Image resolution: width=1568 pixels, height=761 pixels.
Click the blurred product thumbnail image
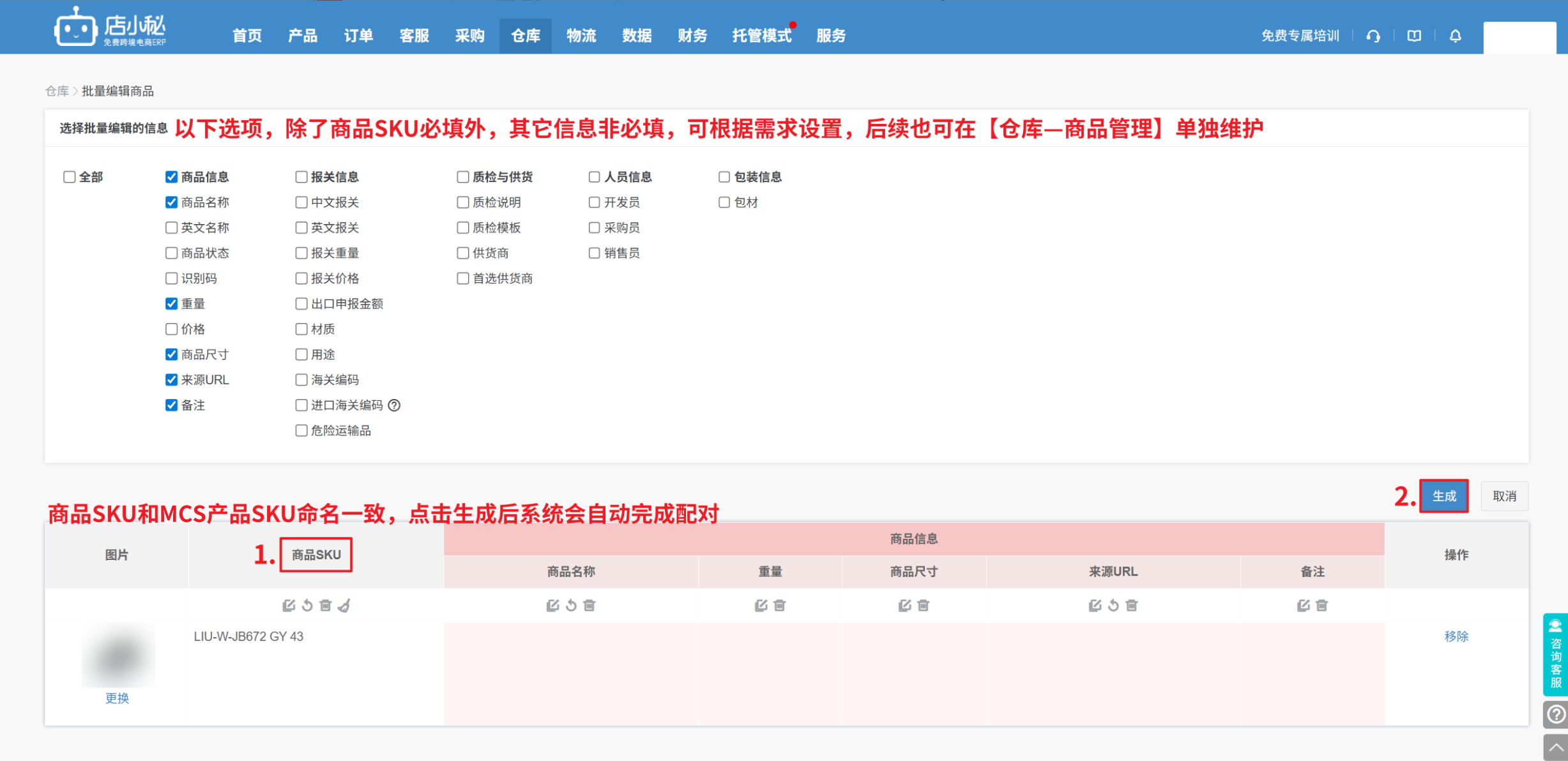click(x=118, y=656)
